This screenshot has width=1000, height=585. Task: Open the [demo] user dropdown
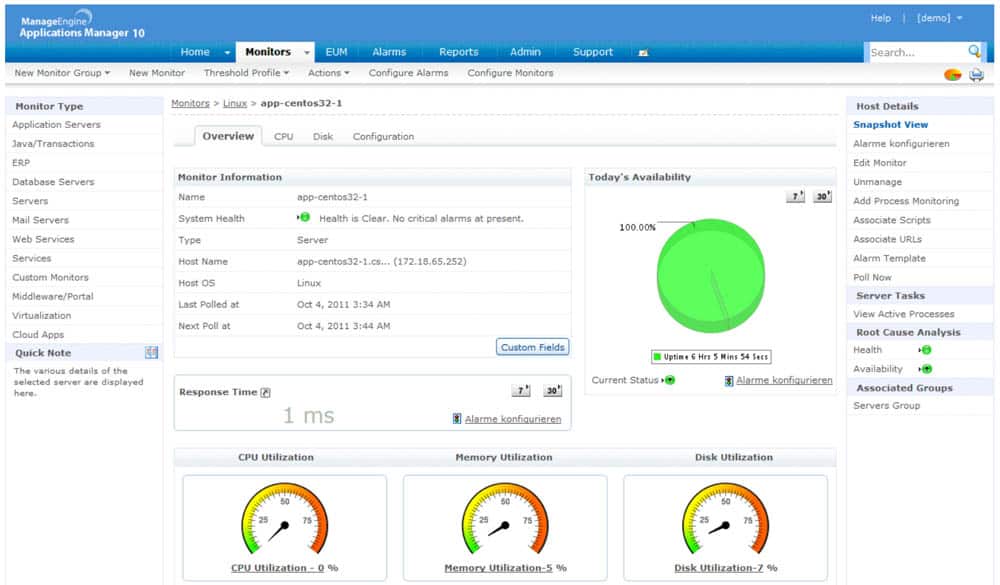click(939, 18)
